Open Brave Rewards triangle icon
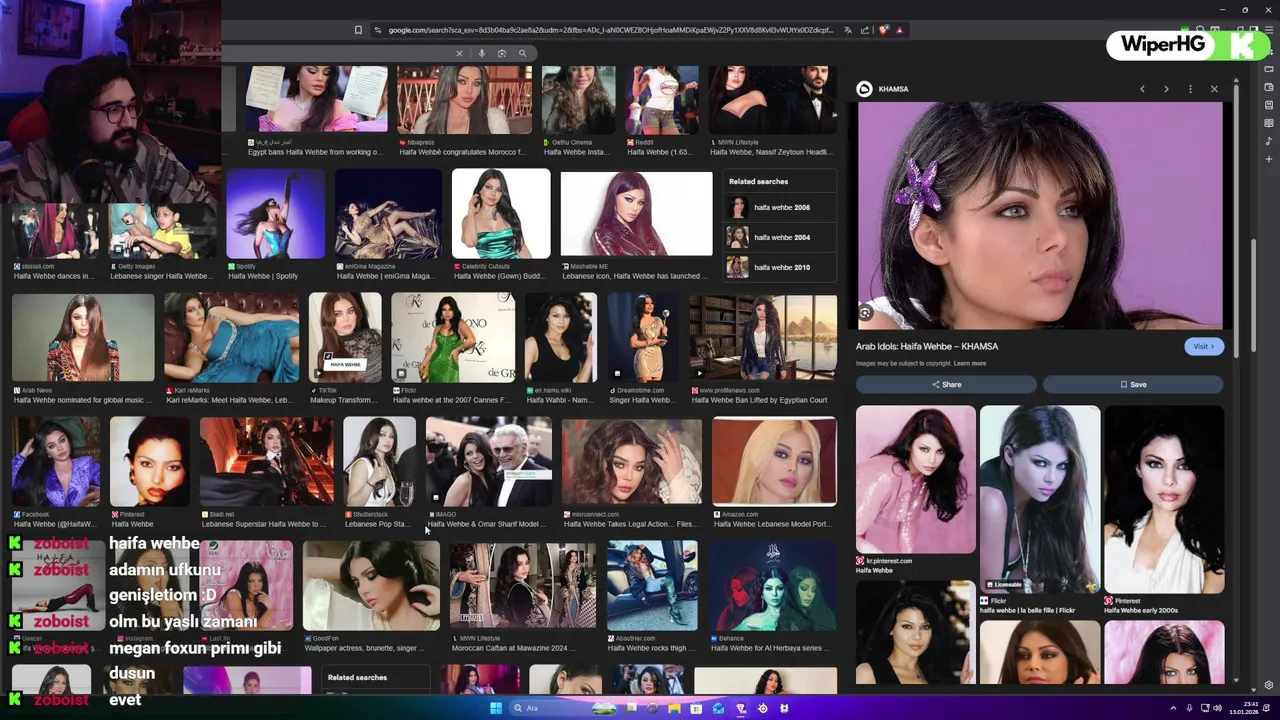The width and height of the screenshot is (1280, 720). (x=899, y=30)
